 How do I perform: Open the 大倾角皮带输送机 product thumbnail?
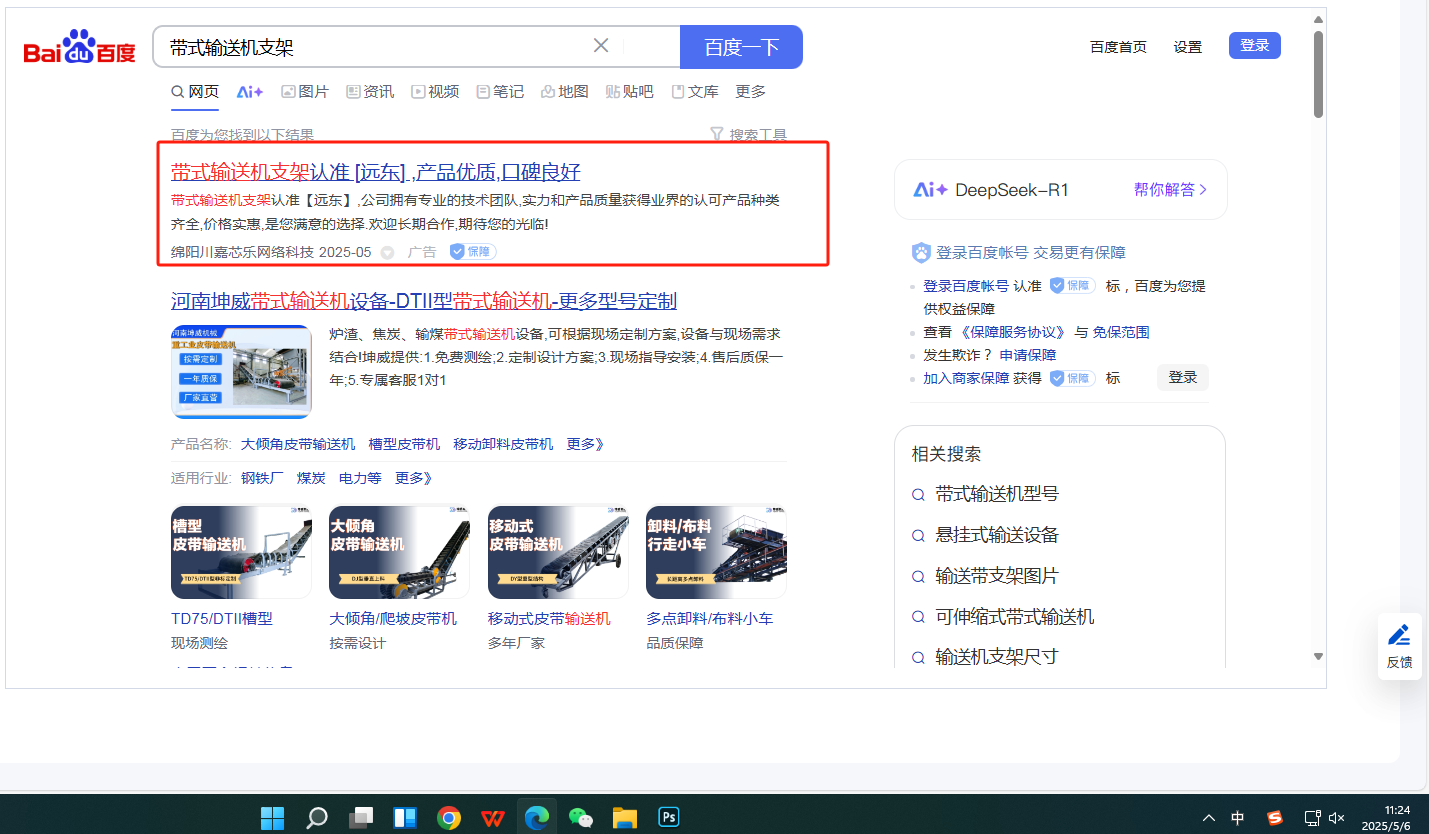click(x=399, y=552)
